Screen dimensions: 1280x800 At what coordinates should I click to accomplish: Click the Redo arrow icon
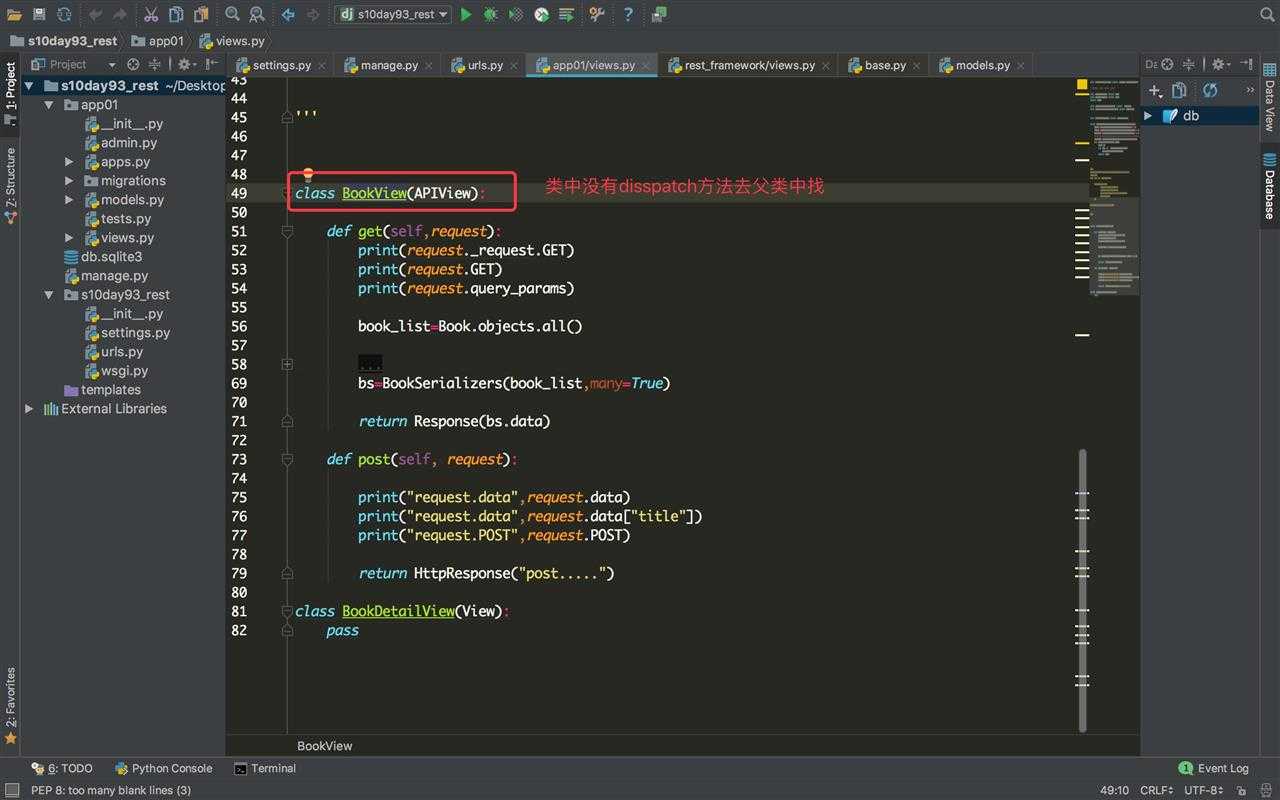[x=120, y=14]
